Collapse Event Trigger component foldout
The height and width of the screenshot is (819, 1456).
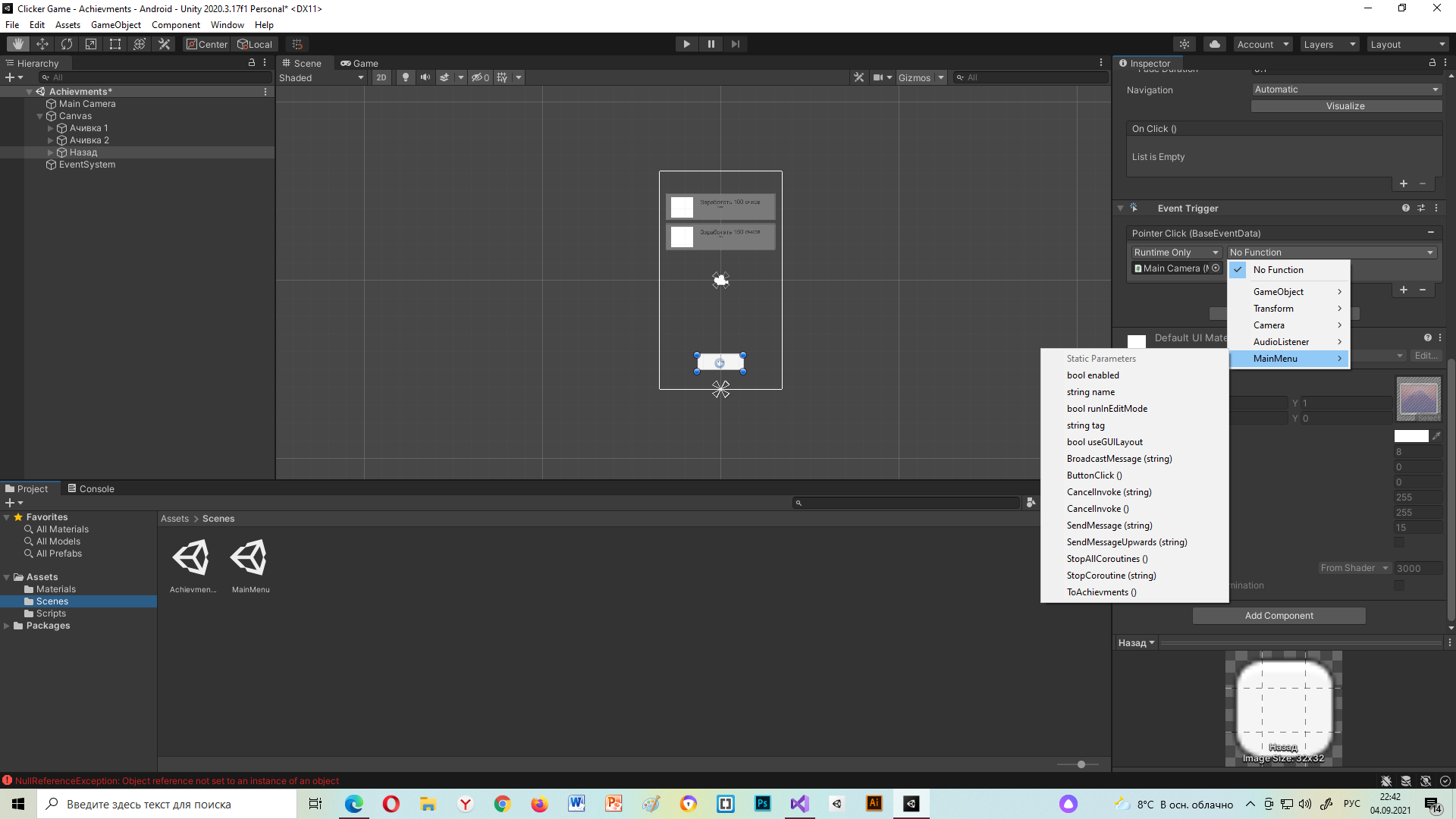pos(1120,208)
